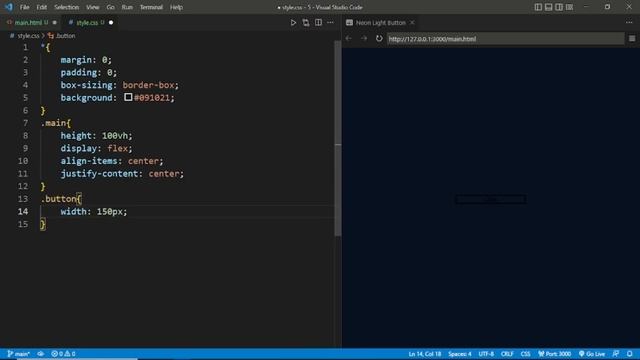Open the Selection menu

click(67, 7)
